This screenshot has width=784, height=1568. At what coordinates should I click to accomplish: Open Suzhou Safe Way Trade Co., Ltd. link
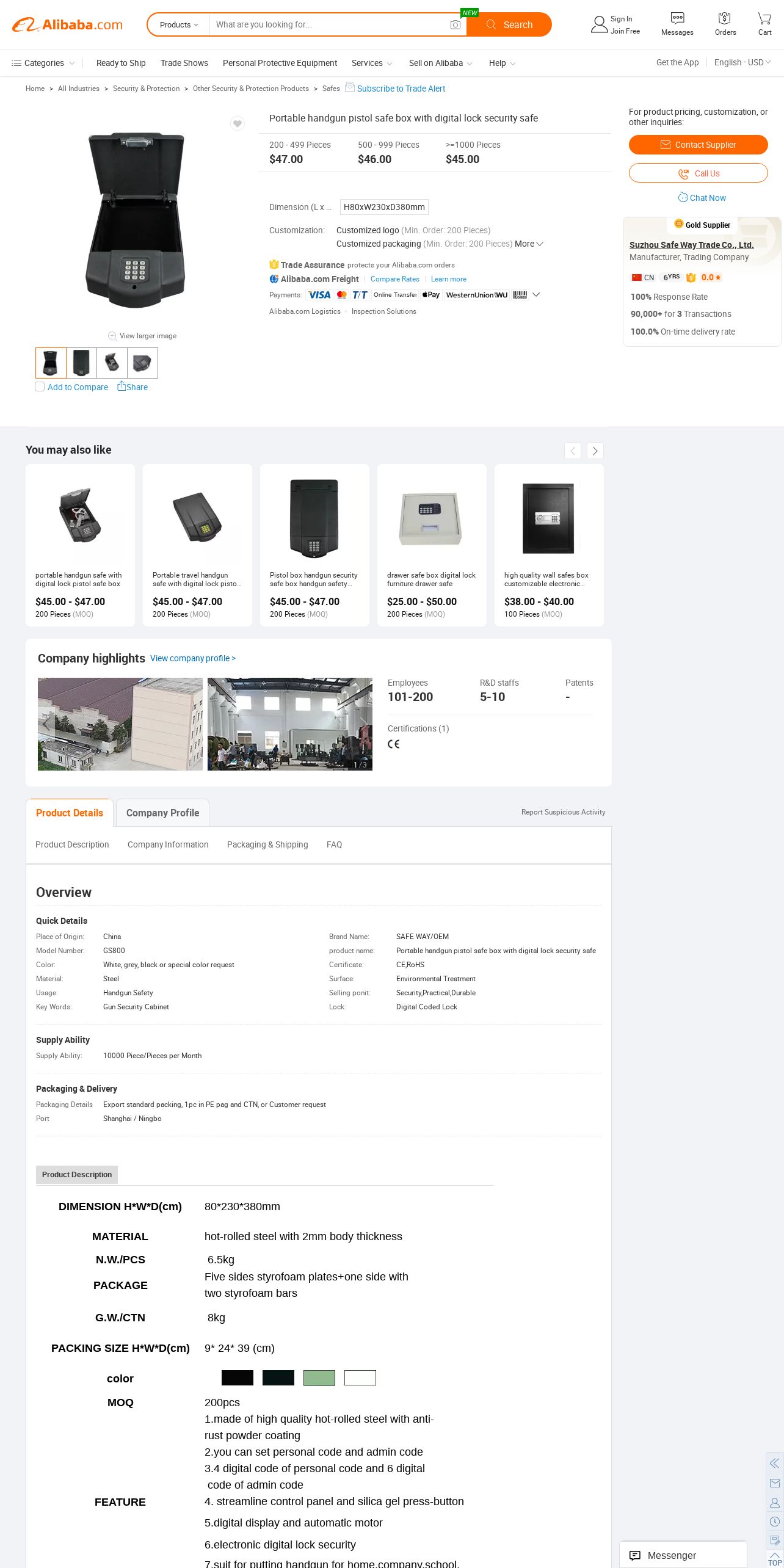coord(692,245)
